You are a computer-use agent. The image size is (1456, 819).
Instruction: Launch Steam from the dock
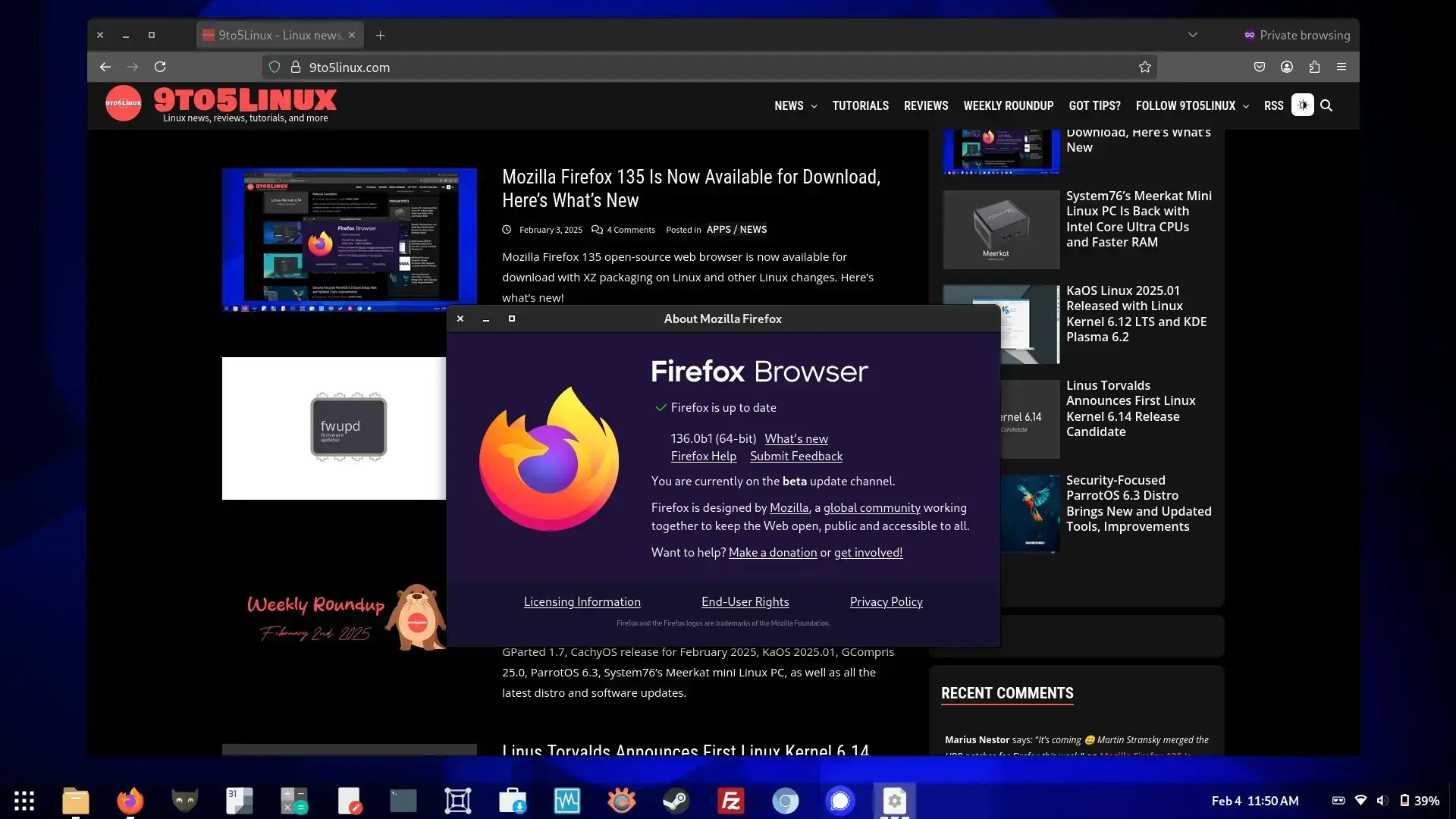tap(676, 801)
